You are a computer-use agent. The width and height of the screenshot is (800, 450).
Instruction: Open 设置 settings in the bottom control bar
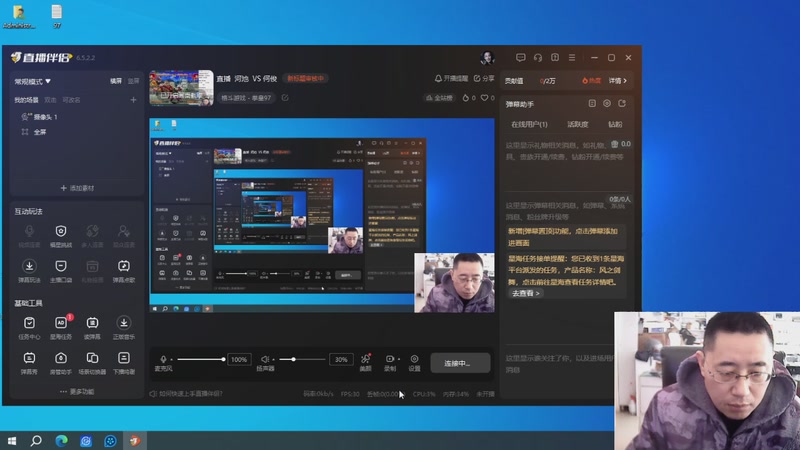414,362
